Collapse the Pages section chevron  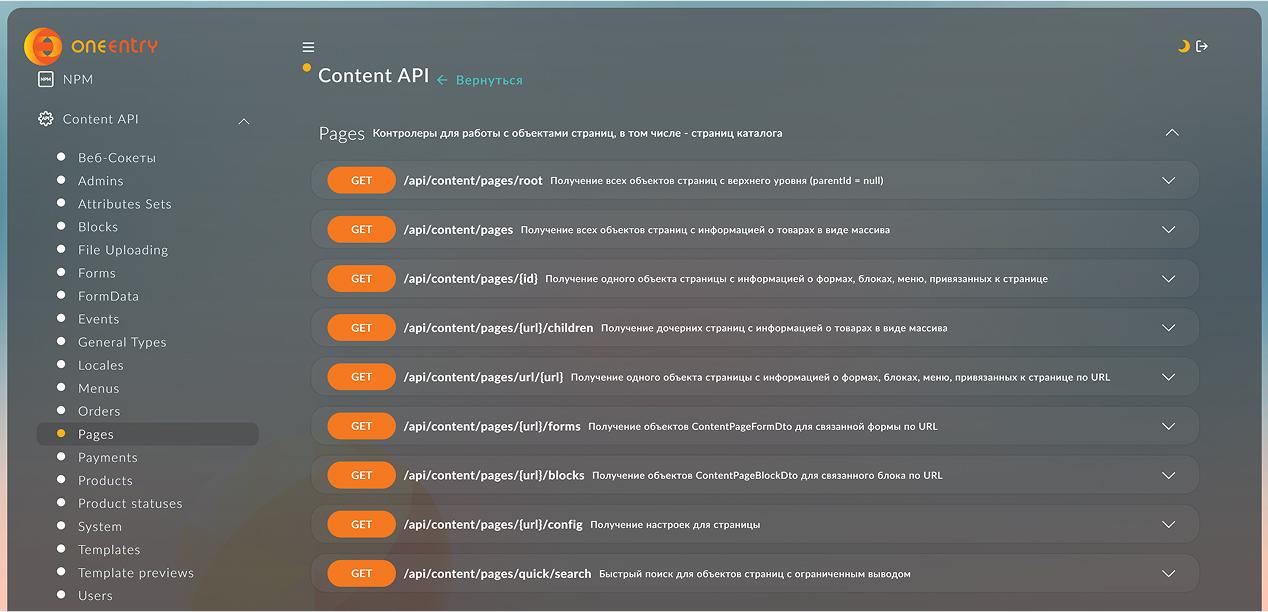(x=1172, y=133)
